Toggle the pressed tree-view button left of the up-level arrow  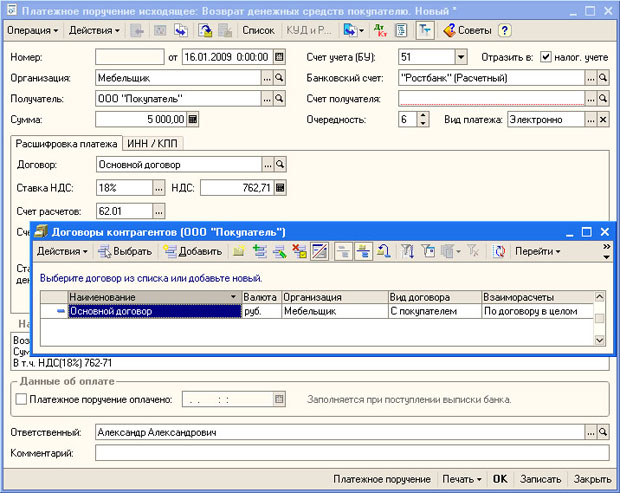click(x=363, y=251)
